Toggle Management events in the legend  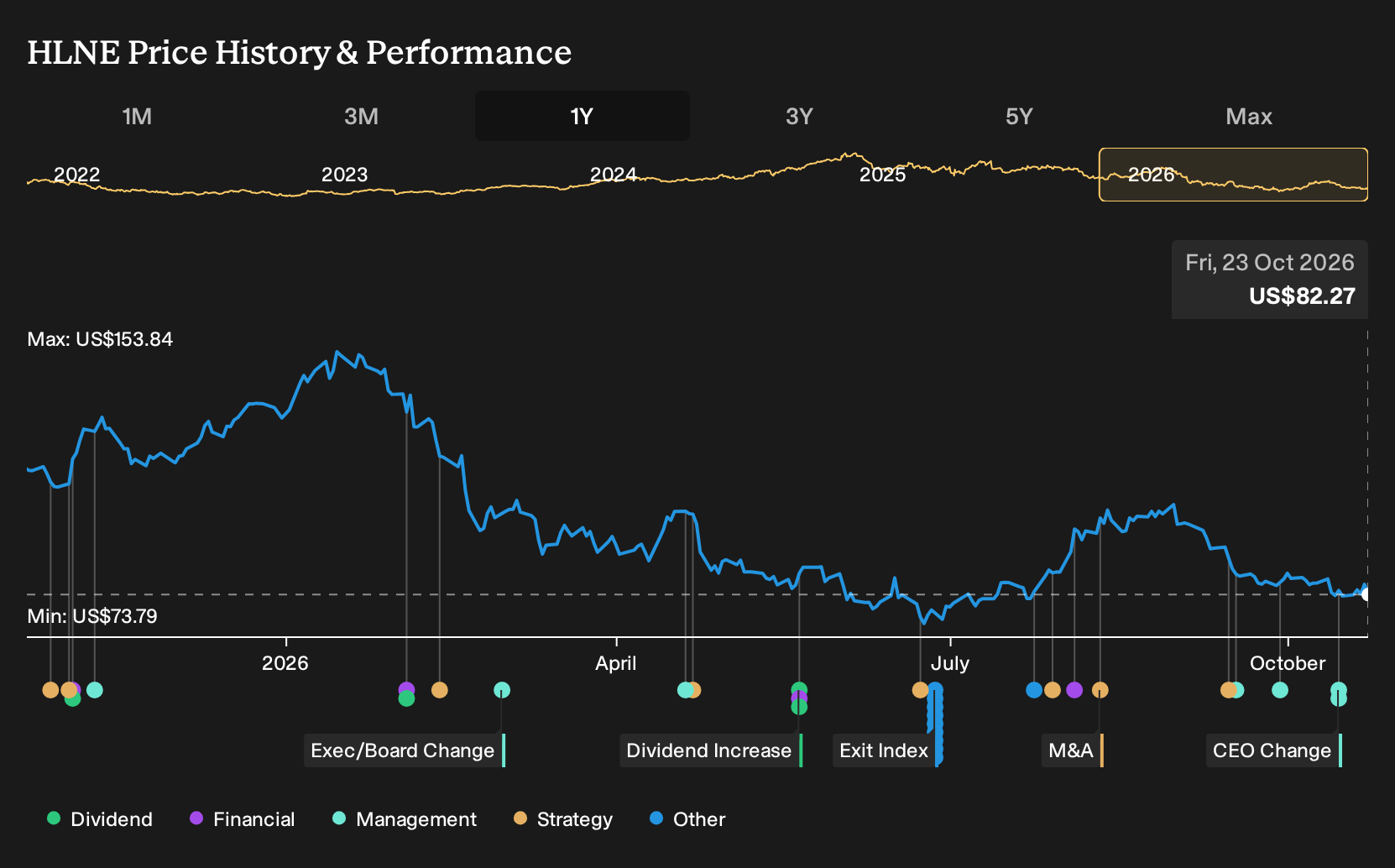pos(405,819)
